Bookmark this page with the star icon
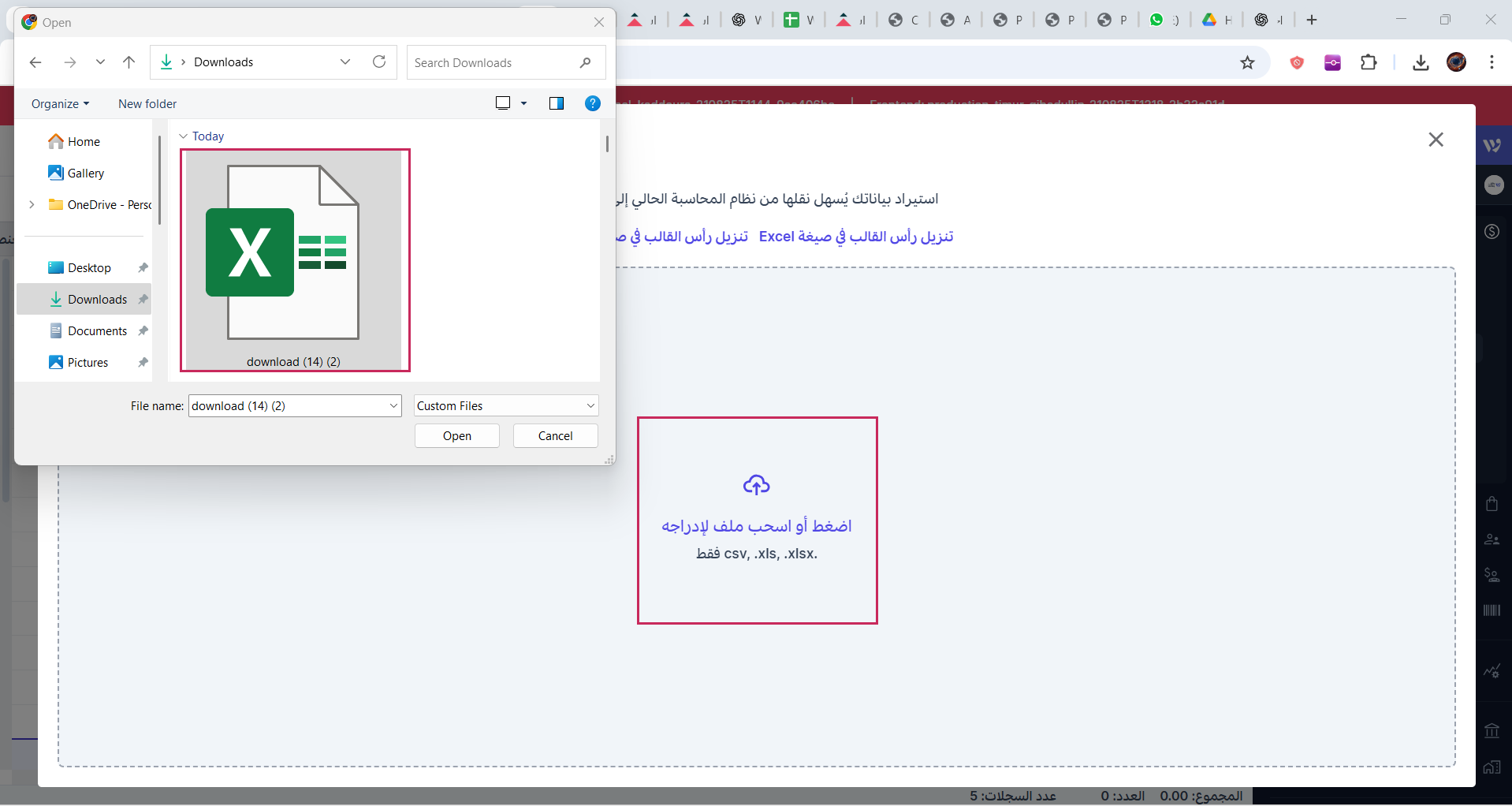The image size is (1512, 806). tap(1247, 63)
